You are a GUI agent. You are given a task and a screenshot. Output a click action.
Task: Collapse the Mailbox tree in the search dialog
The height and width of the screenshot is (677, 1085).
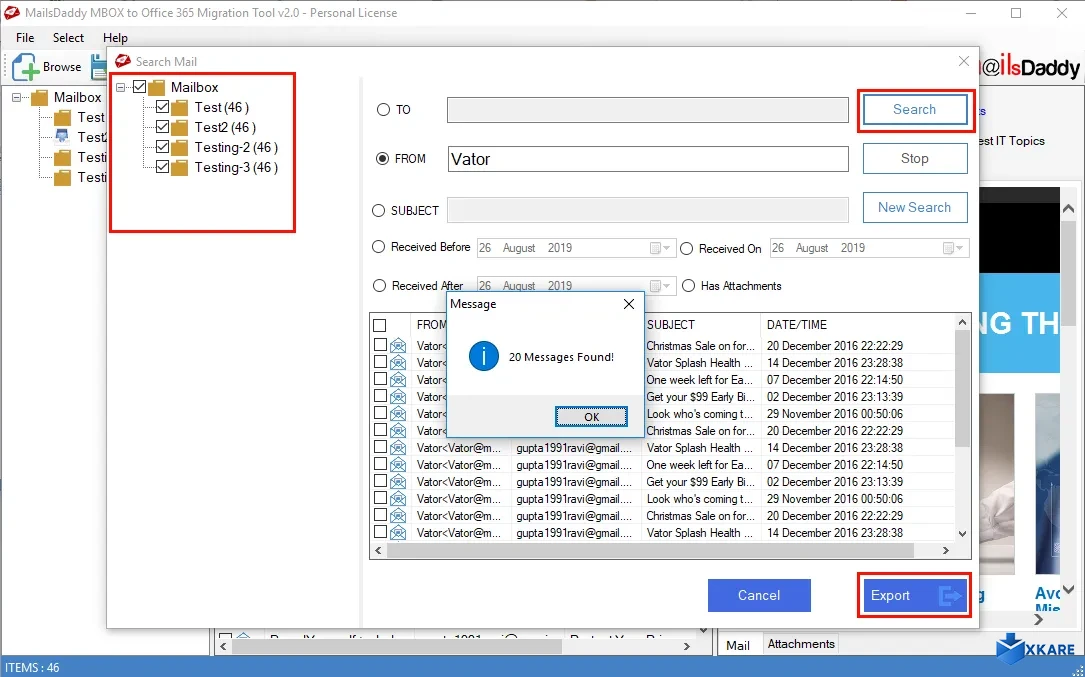[x=121, y=87]
